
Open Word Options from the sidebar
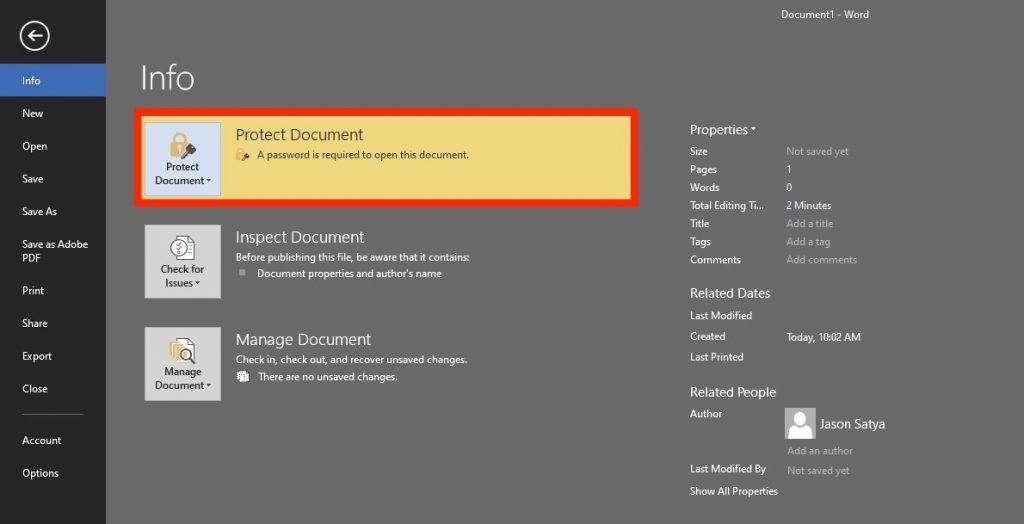(x=53, y=472)
